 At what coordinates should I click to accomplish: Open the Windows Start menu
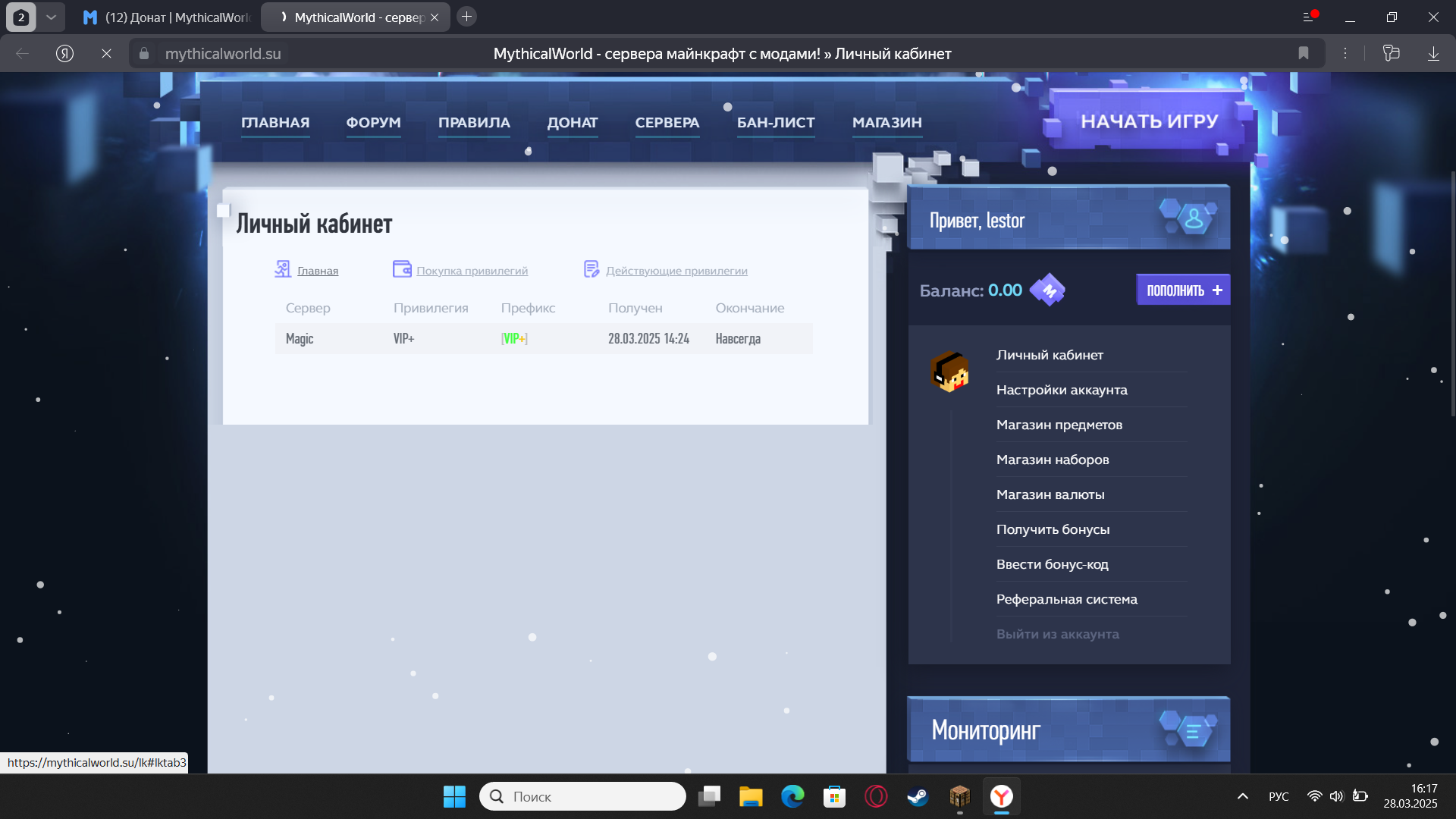click(454, 796)
